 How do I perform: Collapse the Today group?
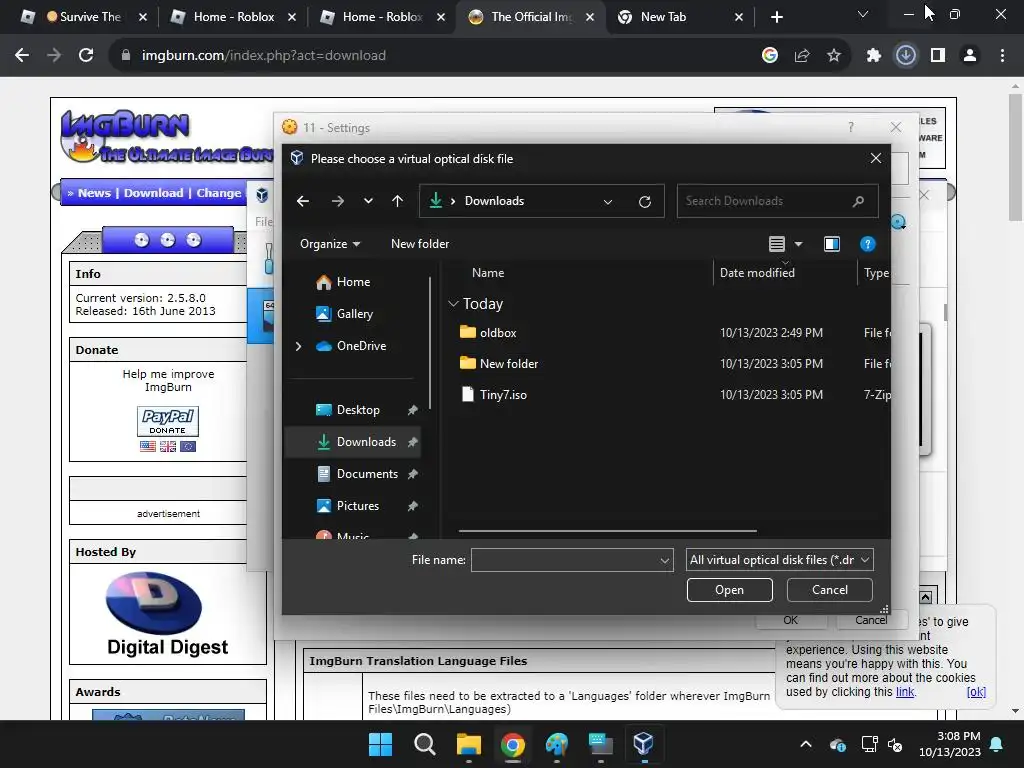pyautogui.click(x=453, y=304)
